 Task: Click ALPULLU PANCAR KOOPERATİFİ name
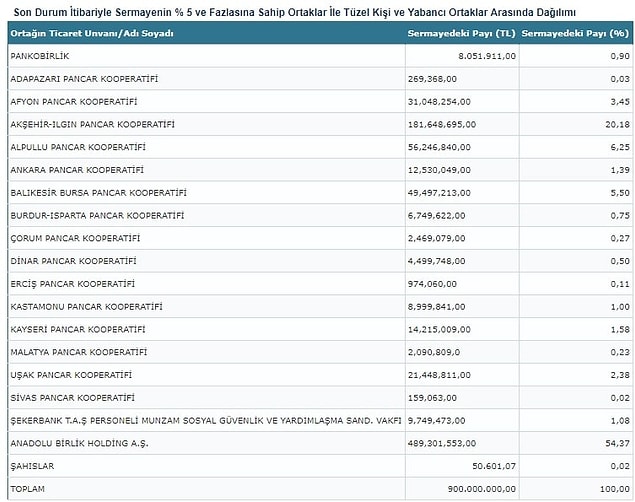click(x=78, y=147)
